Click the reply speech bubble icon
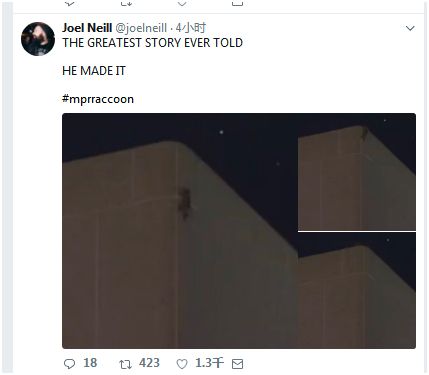 click(x=69, y=364)
